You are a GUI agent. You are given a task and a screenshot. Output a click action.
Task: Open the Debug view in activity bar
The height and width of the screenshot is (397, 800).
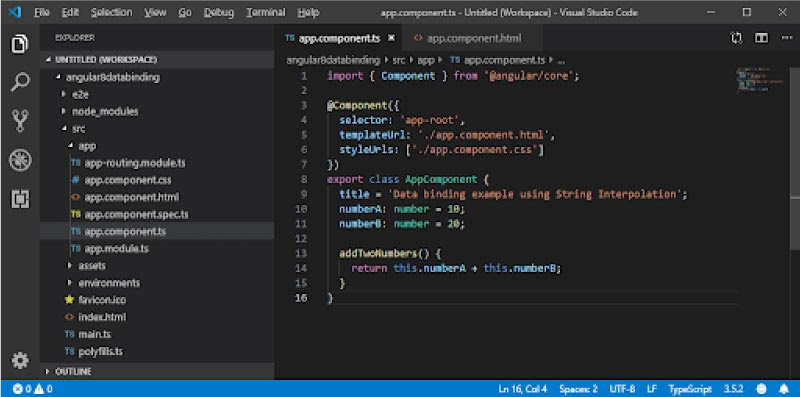point(20,160)
